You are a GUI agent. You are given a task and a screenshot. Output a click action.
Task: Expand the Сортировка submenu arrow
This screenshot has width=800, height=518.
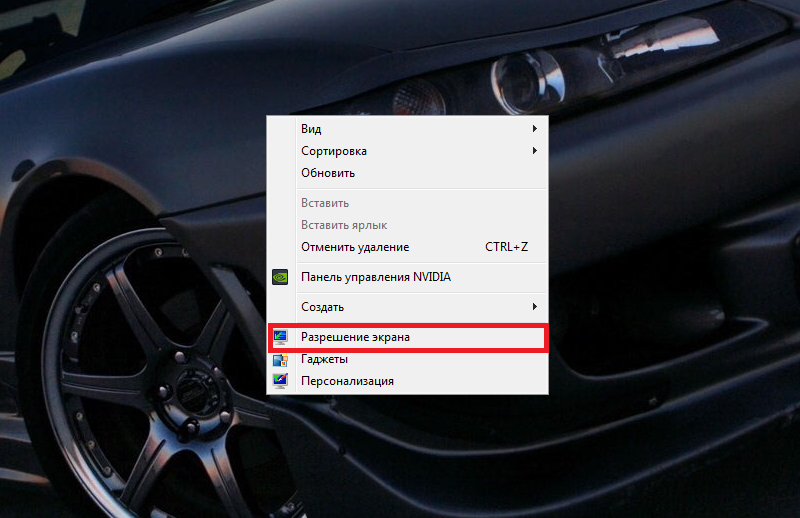point(535,151)
